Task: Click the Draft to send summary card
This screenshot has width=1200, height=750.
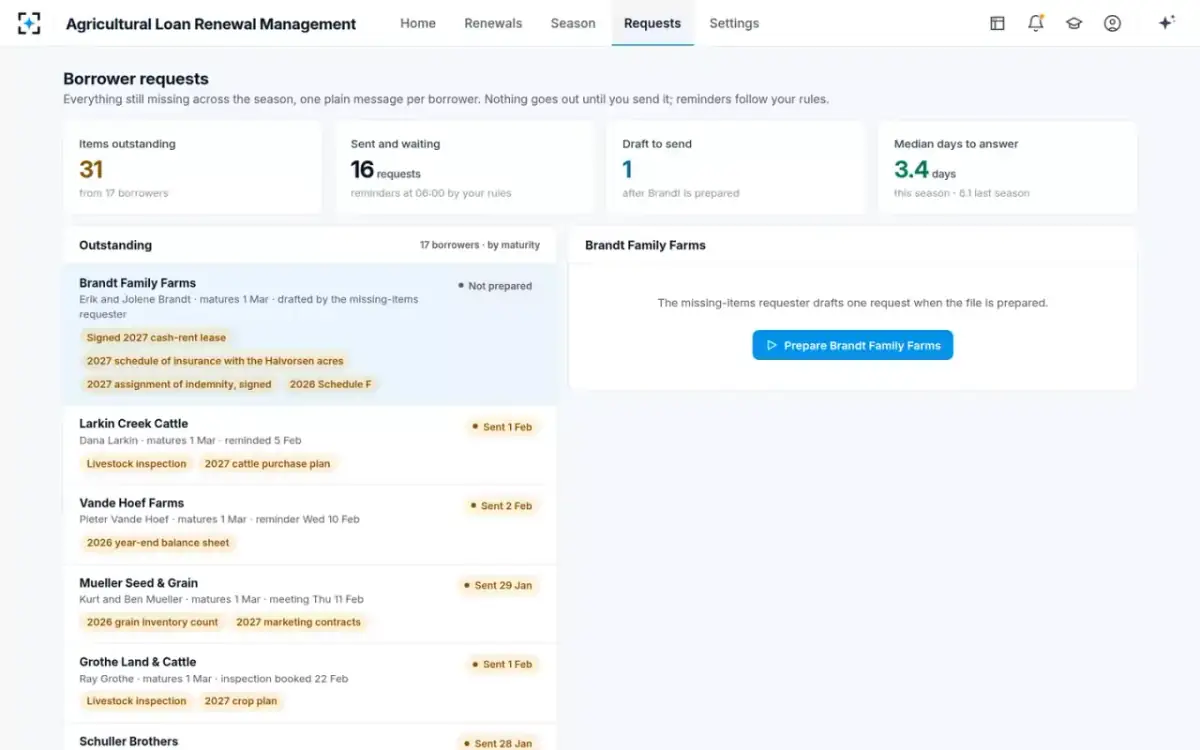Action: pos(736,168)
